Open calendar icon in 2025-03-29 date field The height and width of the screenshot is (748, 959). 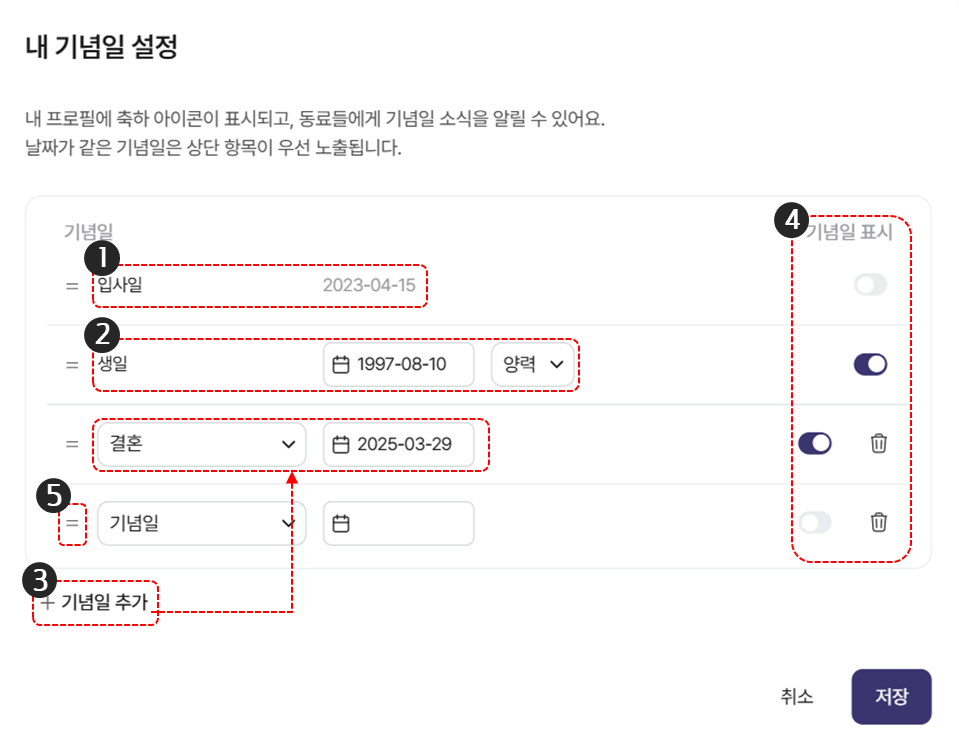click(341, 445)
